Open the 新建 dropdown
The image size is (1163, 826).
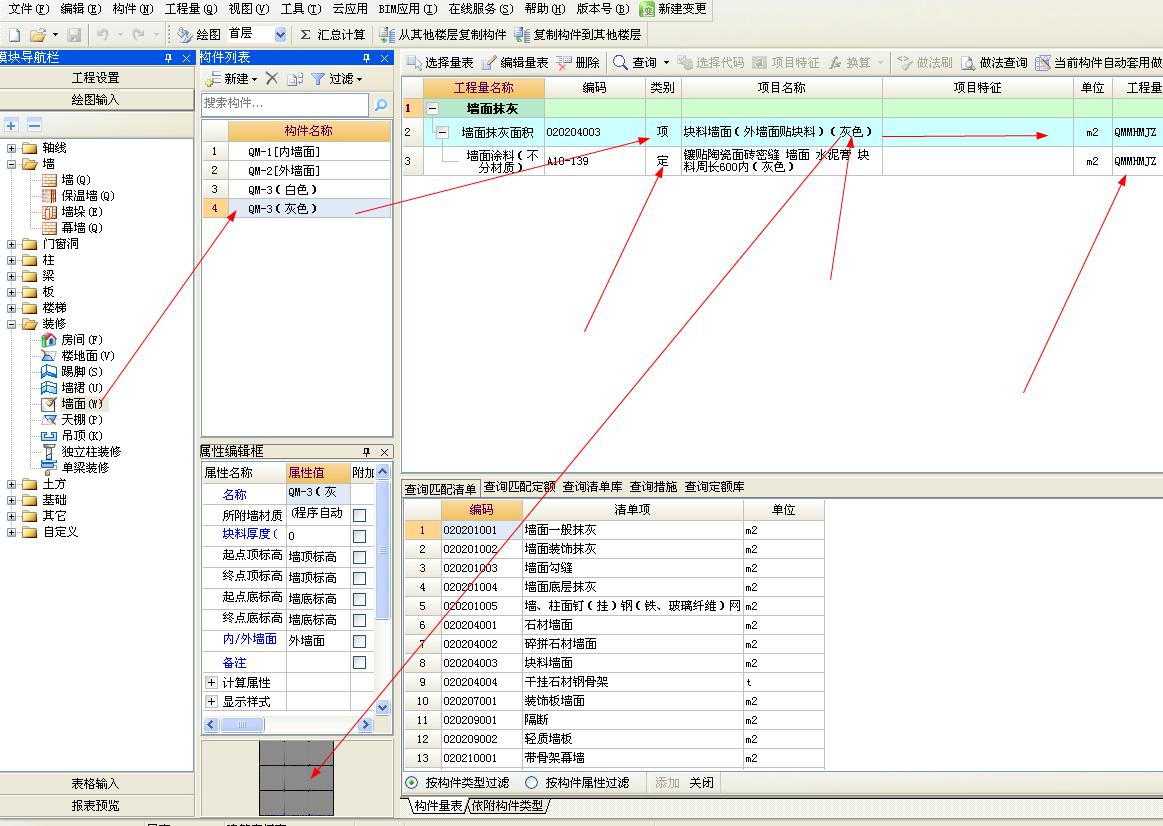click(254, 79)
